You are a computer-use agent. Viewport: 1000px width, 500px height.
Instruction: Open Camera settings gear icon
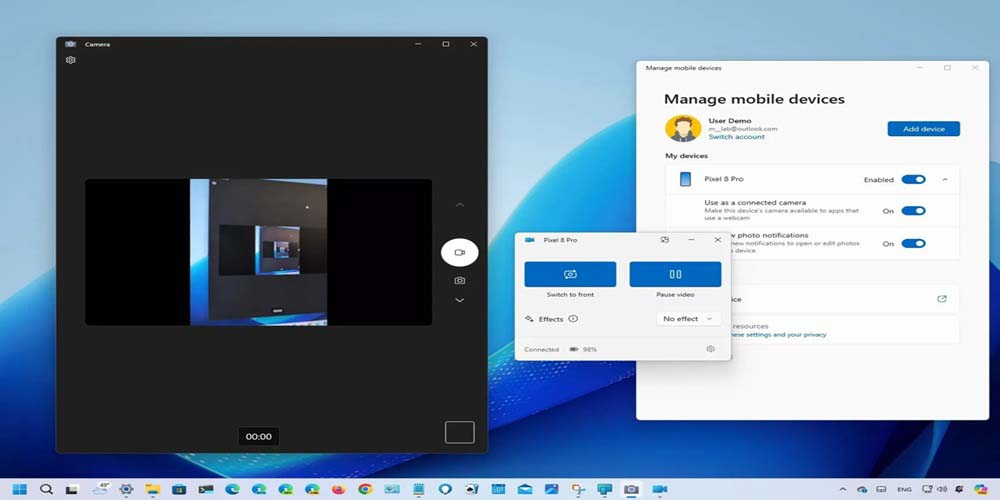pos(71,60)
